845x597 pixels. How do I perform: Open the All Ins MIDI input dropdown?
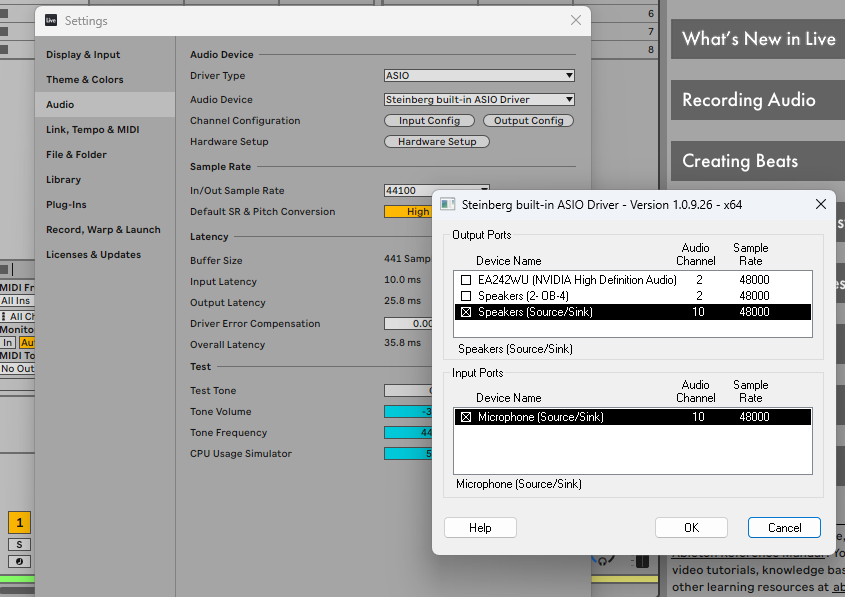tap(17, 301)
